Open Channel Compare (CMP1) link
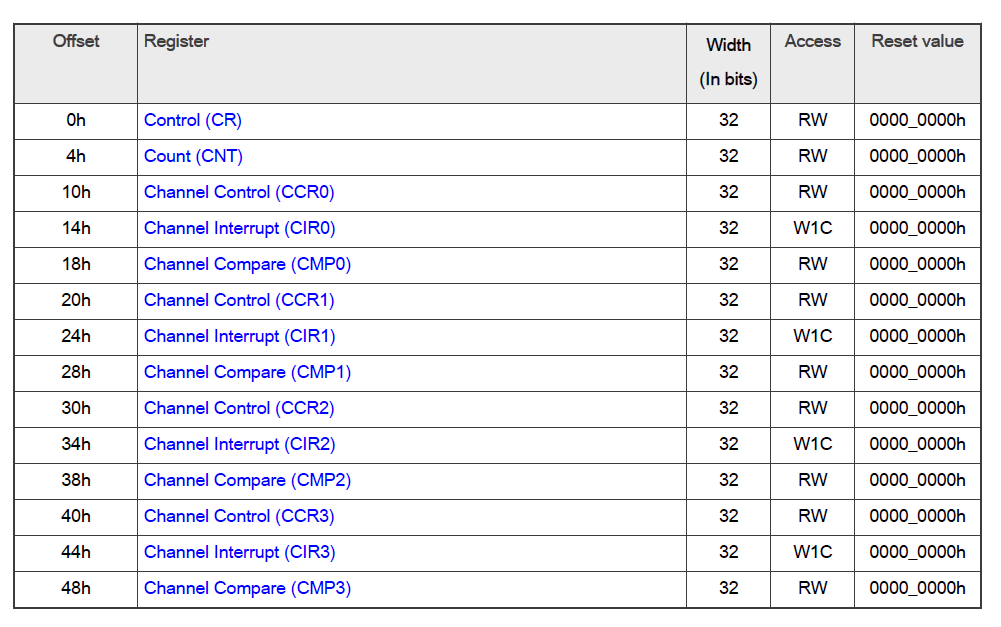Viewport: 1001px width, 627px height. click(248, 372)
